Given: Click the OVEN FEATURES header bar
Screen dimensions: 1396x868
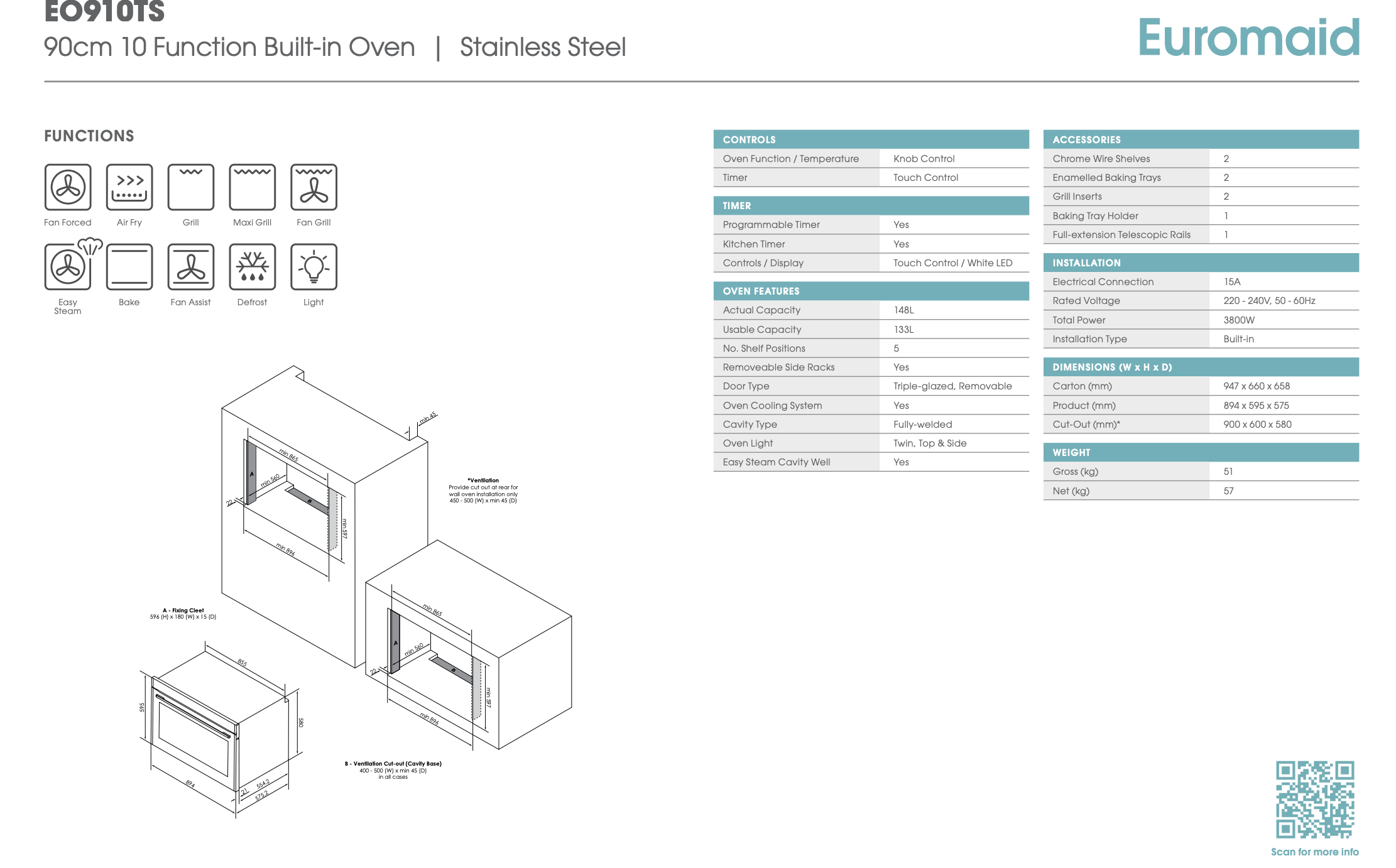Looking at the screenshot, I should point(871,291).
